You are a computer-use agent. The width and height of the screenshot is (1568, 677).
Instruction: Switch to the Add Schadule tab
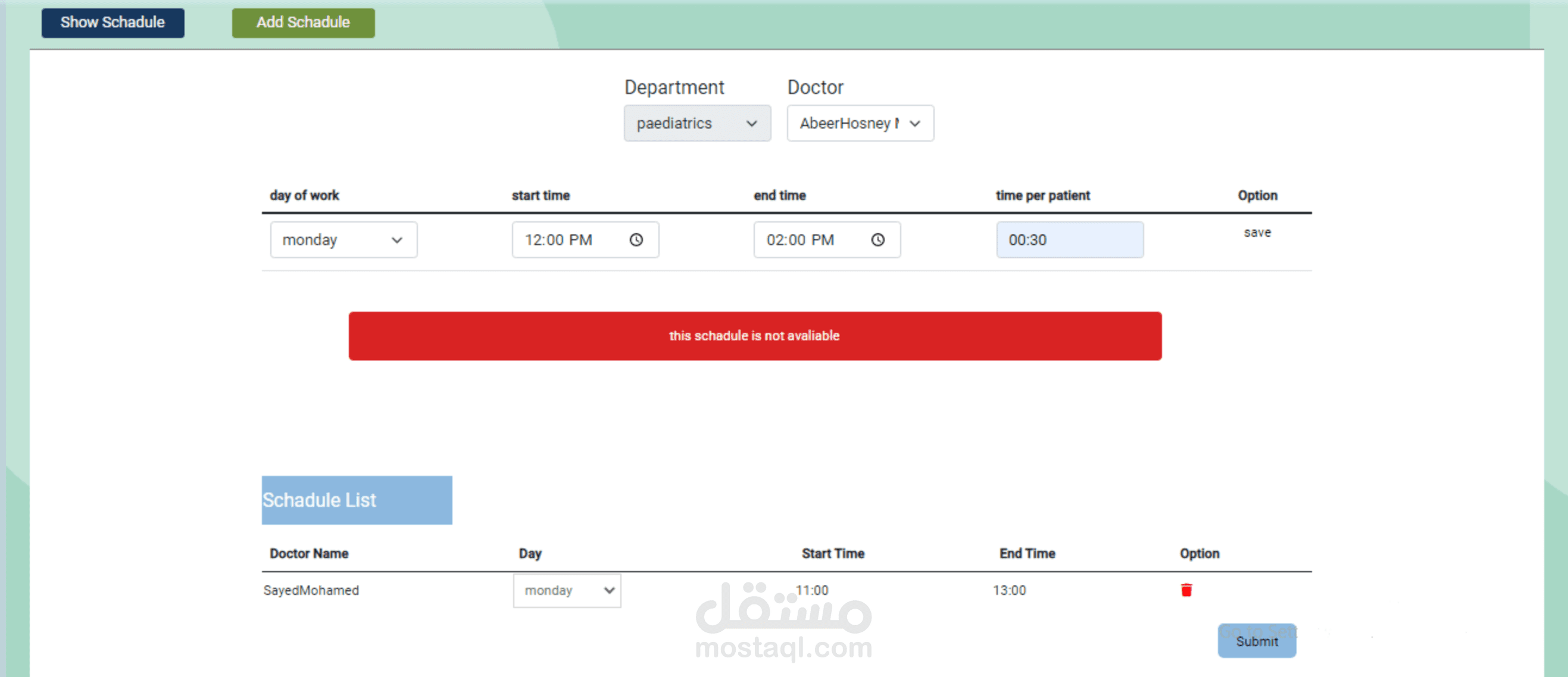(x=302, y=23)
